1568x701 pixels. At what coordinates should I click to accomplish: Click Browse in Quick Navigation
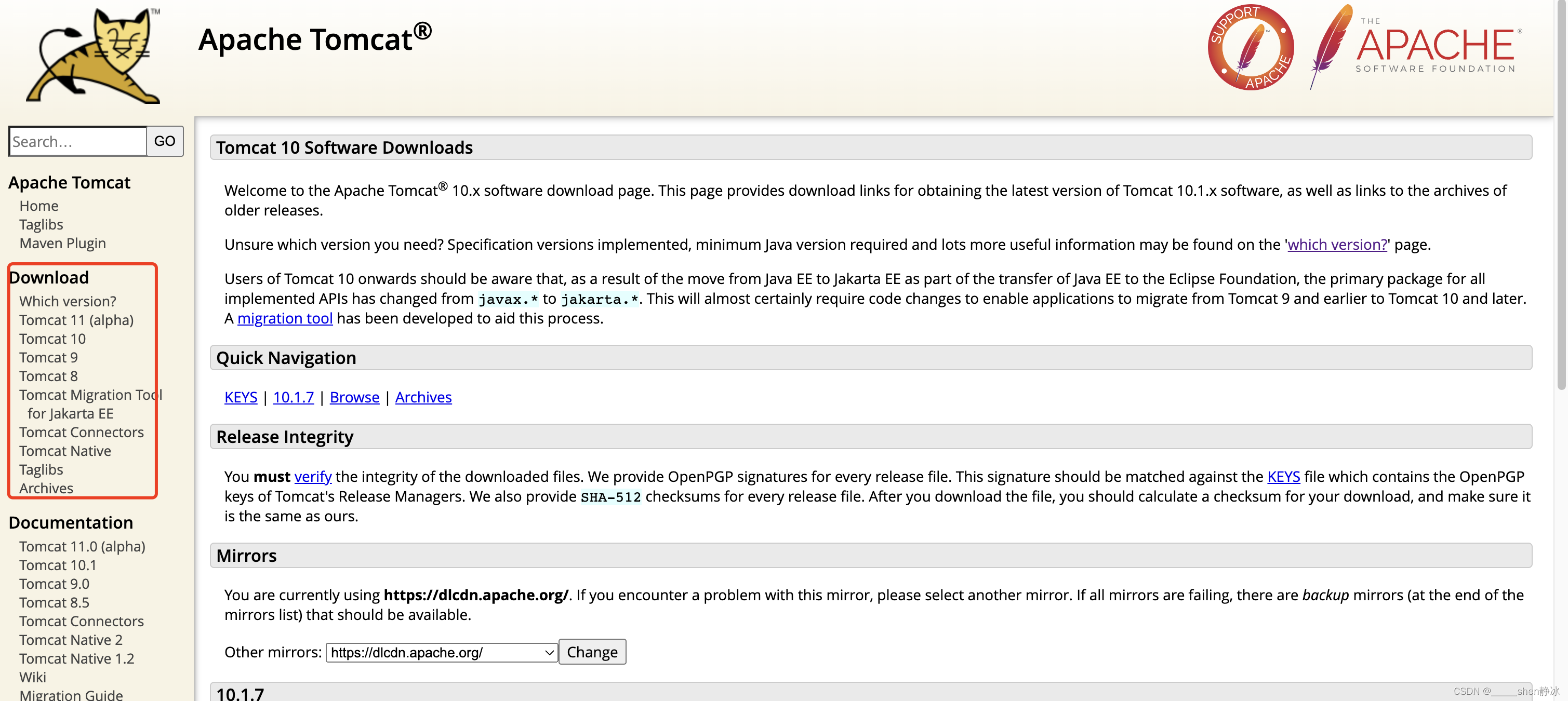[354, 397]
